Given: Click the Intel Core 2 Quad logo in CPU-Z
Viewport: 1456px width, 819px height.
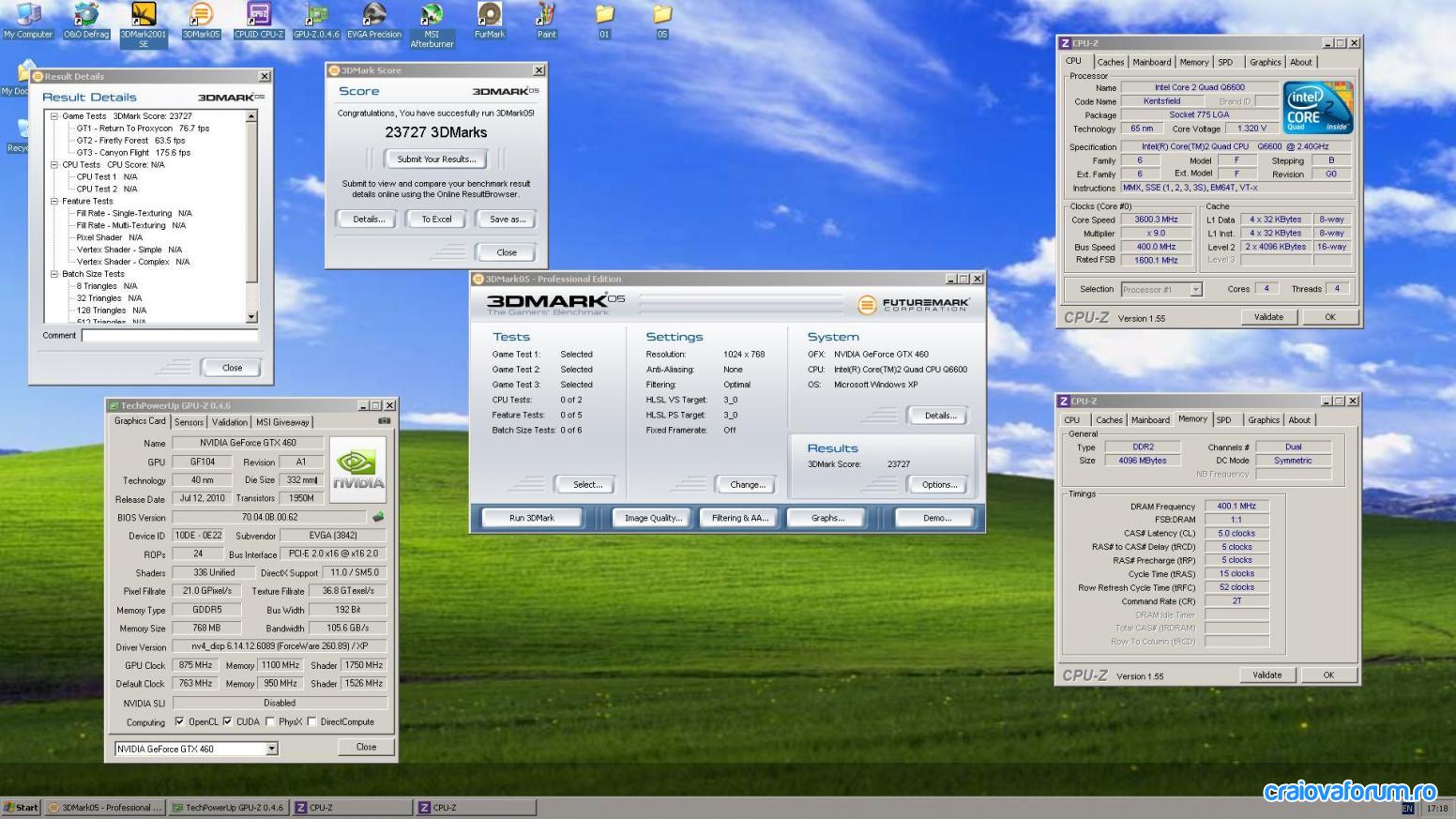Looking at the screenshot, I should click(x=1318, y=108).
